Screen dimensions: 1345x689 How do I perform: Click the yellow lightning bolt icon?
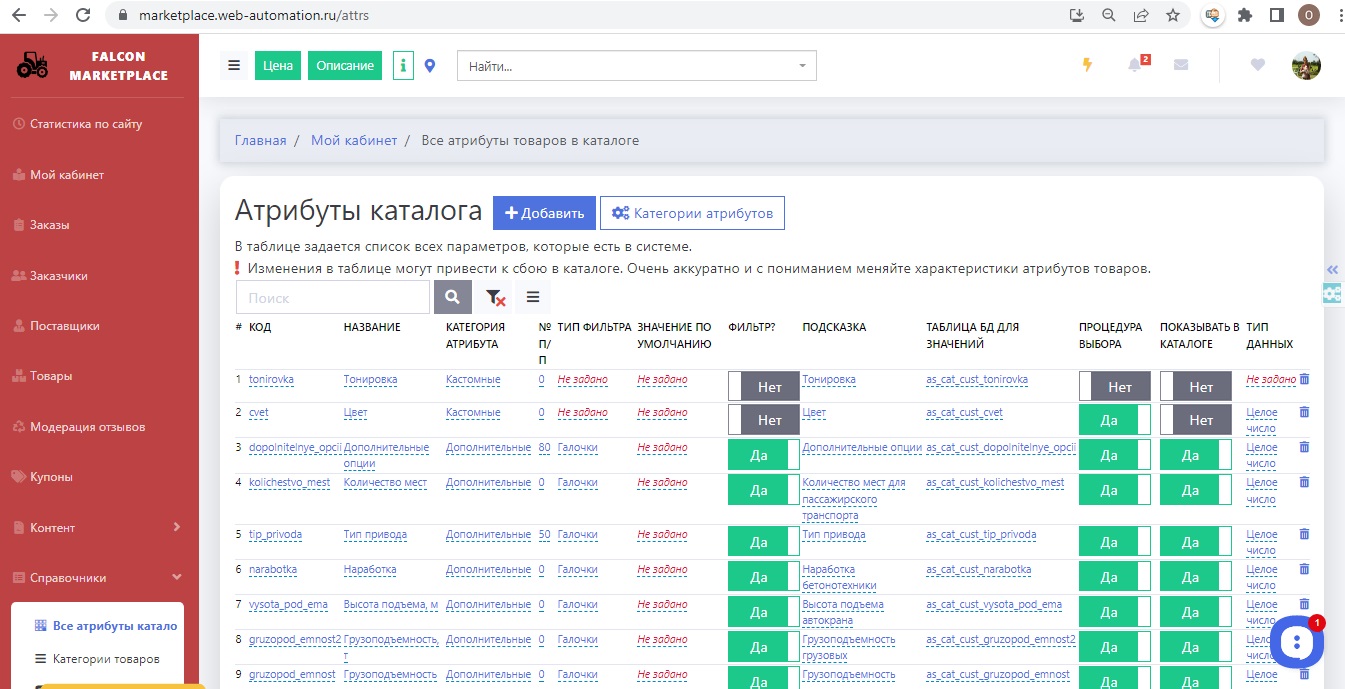coord(1088,65)
